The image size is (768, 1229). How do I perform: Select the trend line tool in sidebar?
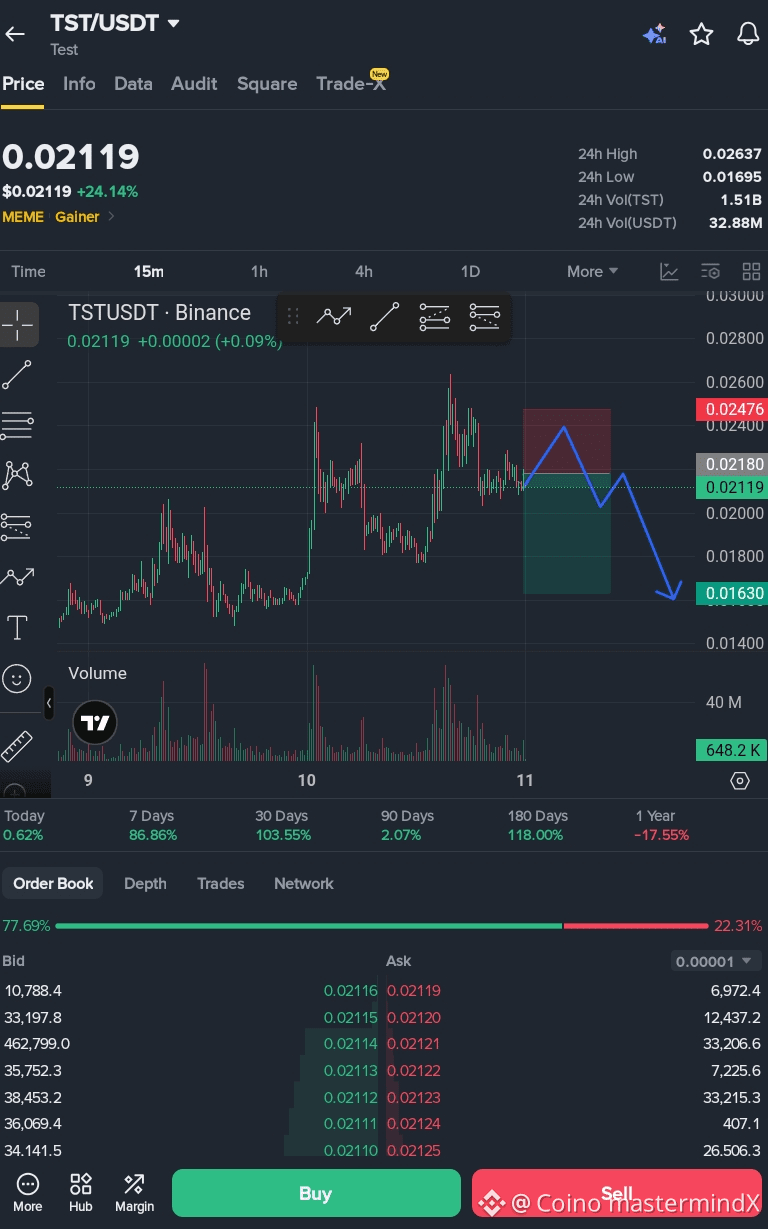point(17,375)
